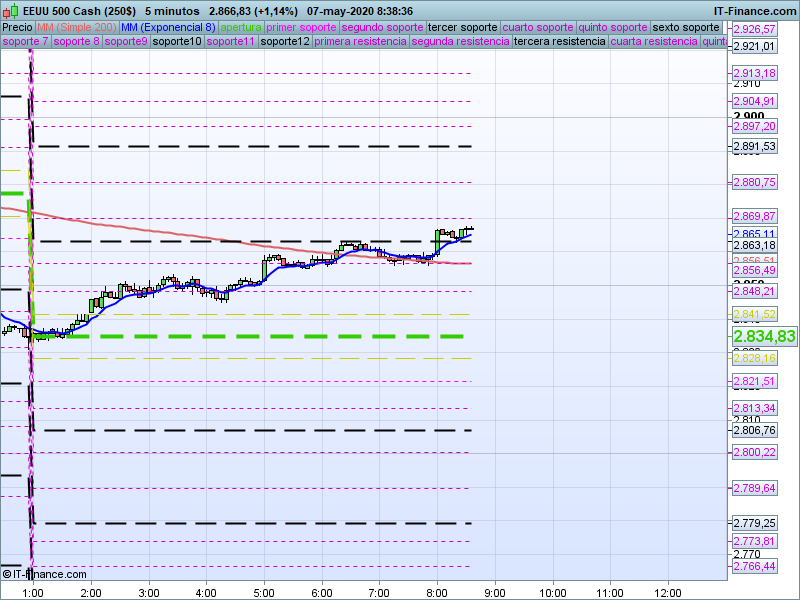Click the 2.806,76 price level label

coord(754,430)
